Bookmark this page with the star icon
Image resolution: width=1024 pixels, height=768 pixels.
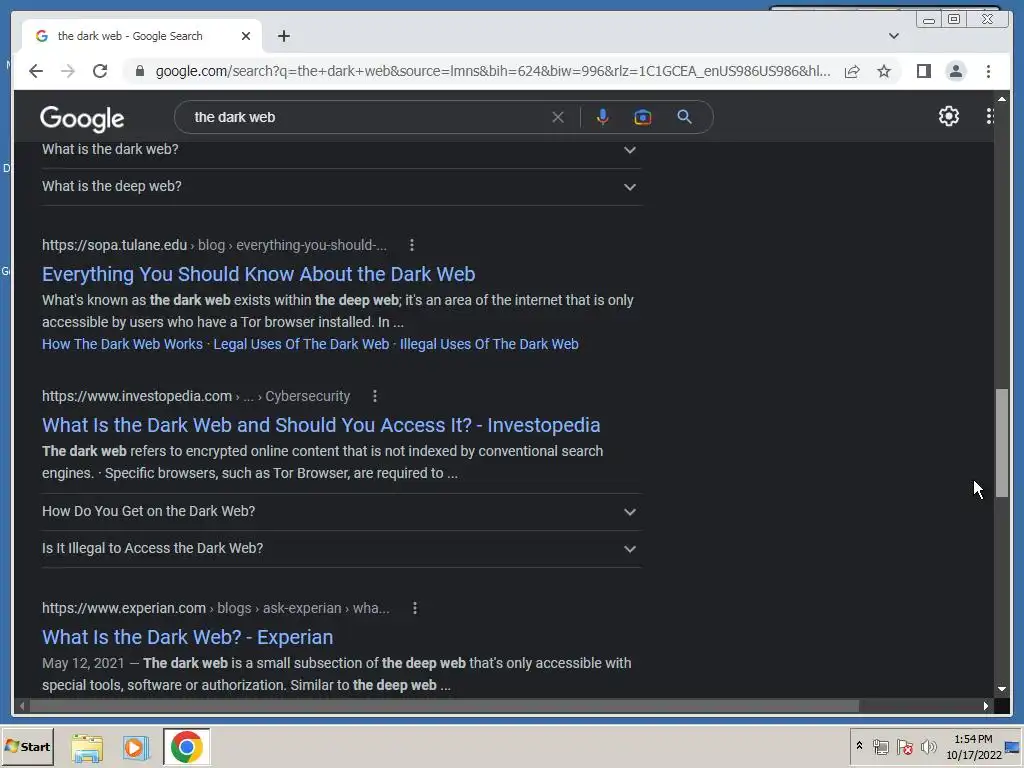(x=884, y=71)
